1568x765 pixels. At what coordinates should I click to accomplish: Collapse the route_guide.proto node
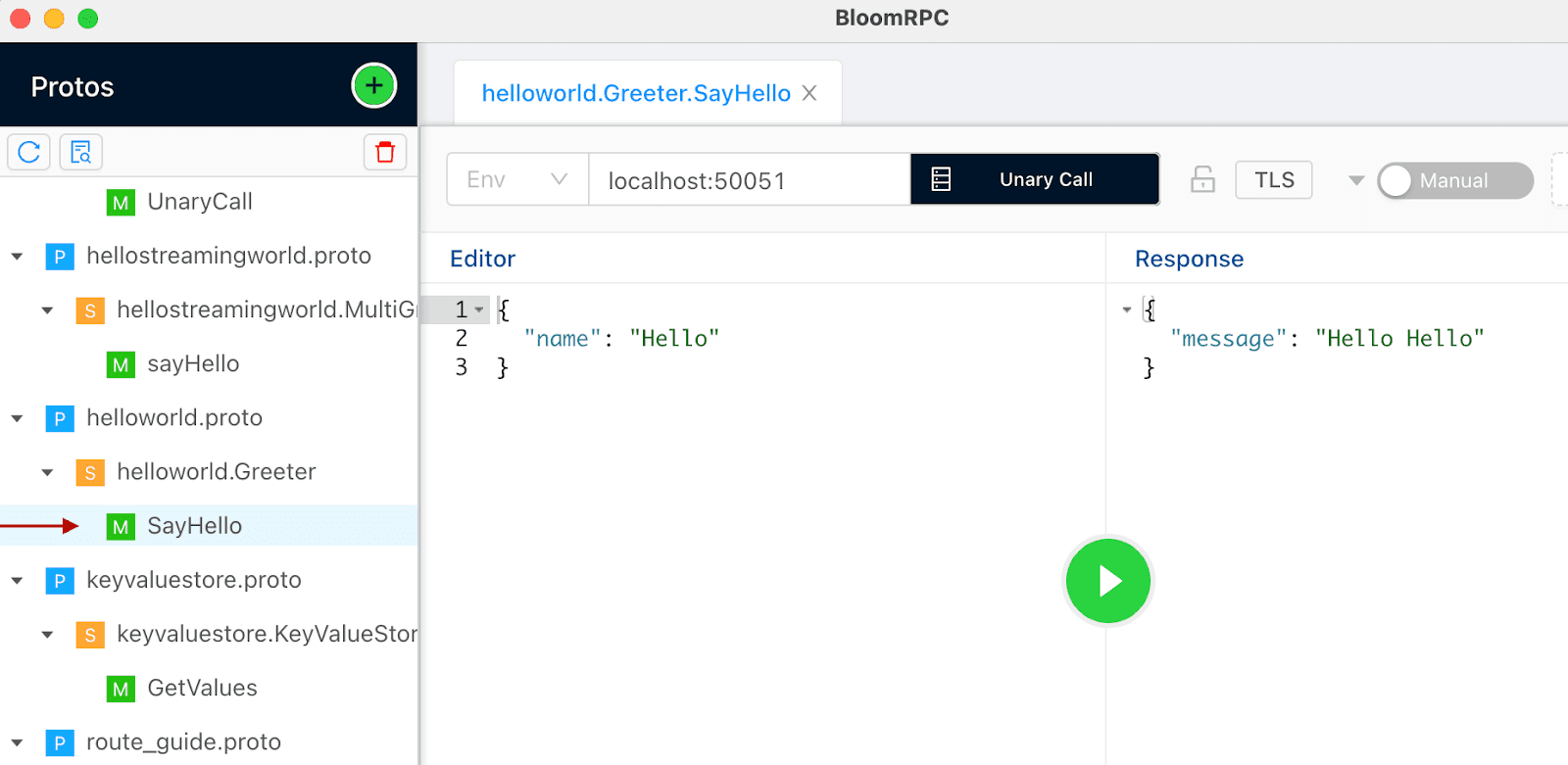coord(17,742)
